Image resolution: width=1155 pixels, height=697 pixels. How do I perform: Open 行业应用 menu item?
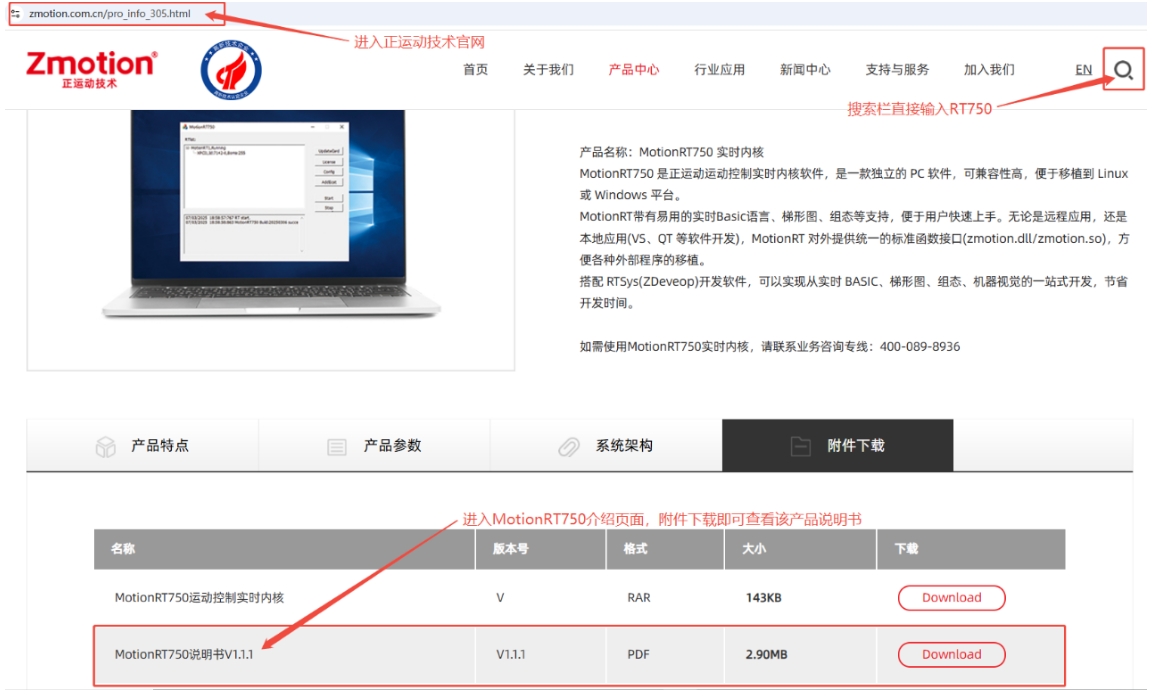[x=719, y=69]
